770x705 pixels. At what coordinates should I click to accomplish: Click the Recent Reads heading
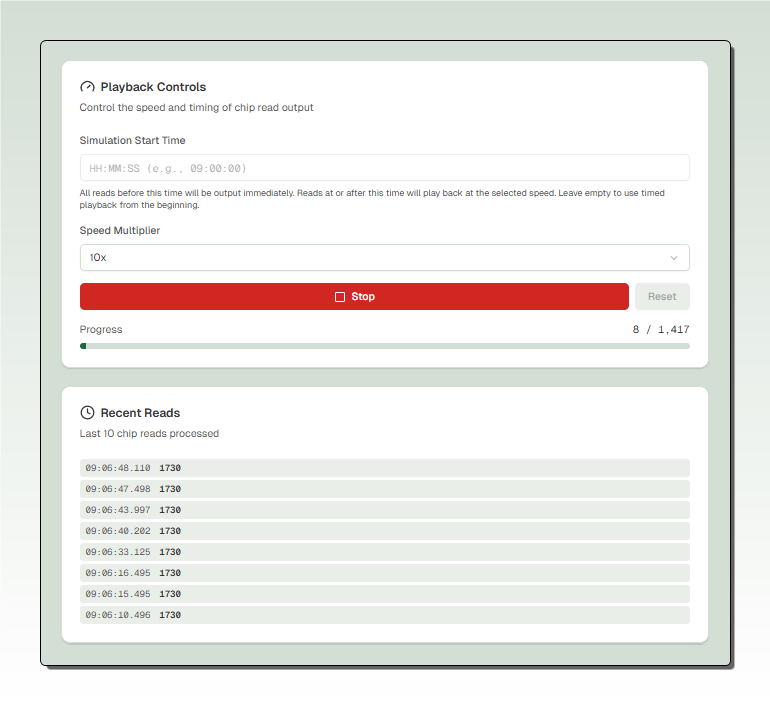[140, 412]
